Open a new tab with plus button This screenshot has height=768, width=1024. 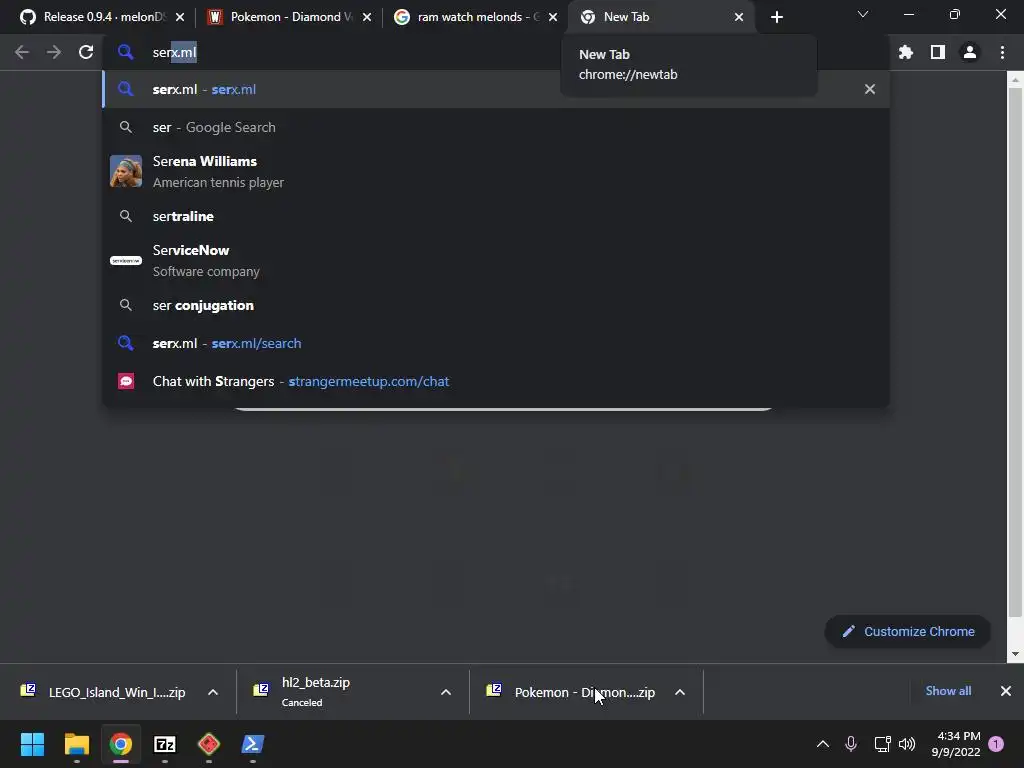(x=776, y=17)
